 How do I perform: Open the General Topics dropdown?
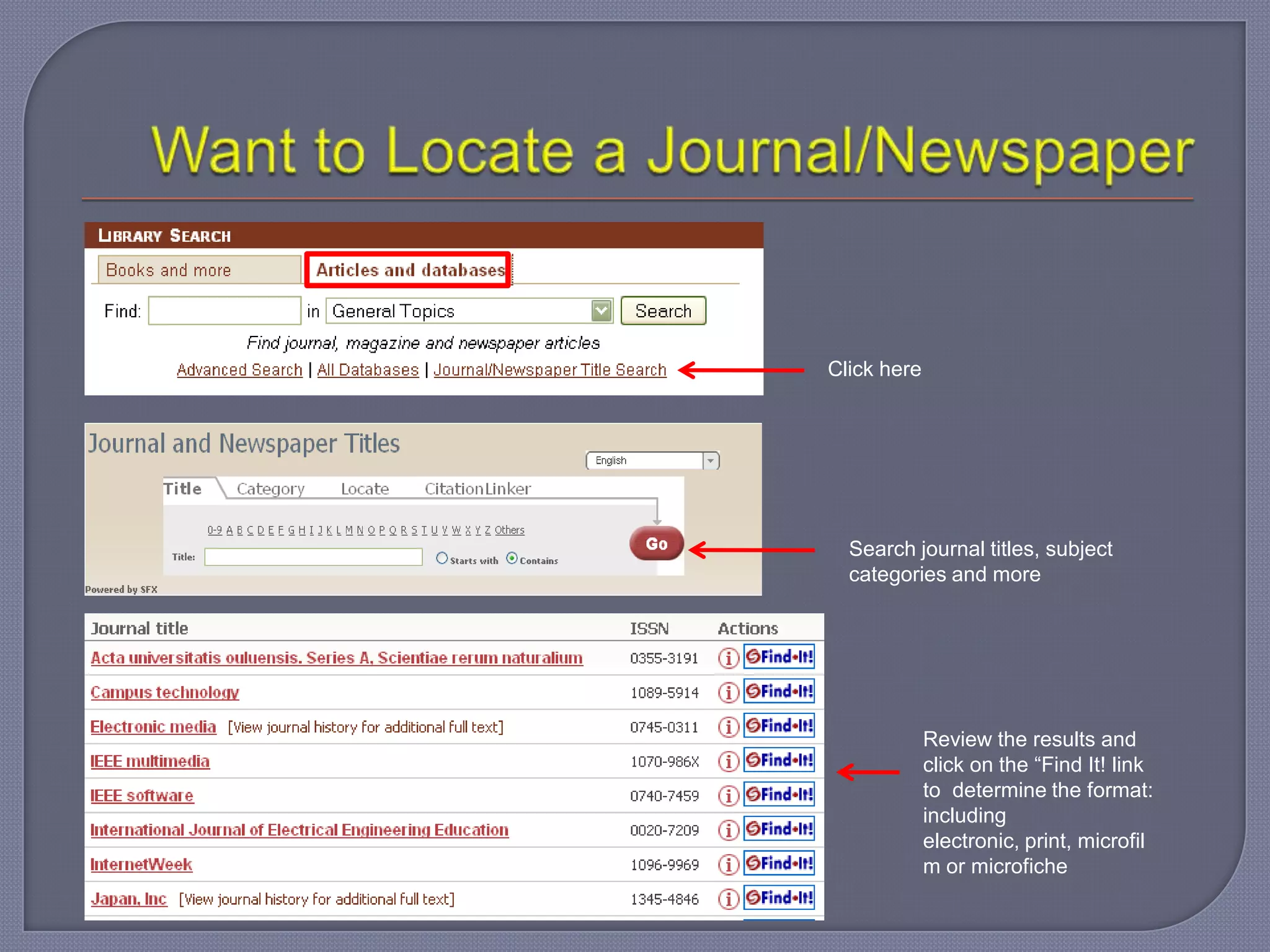click(469, 311)
